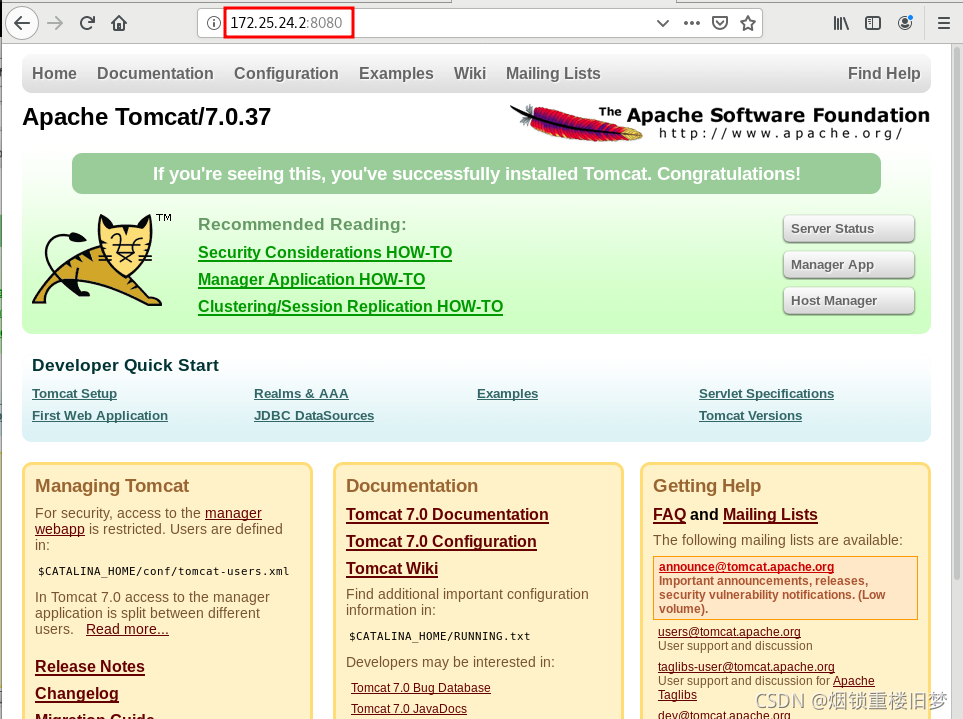The image size is (963, 719).
Task: Open the site information icon in address bar
Action: (x=213, y=23)
